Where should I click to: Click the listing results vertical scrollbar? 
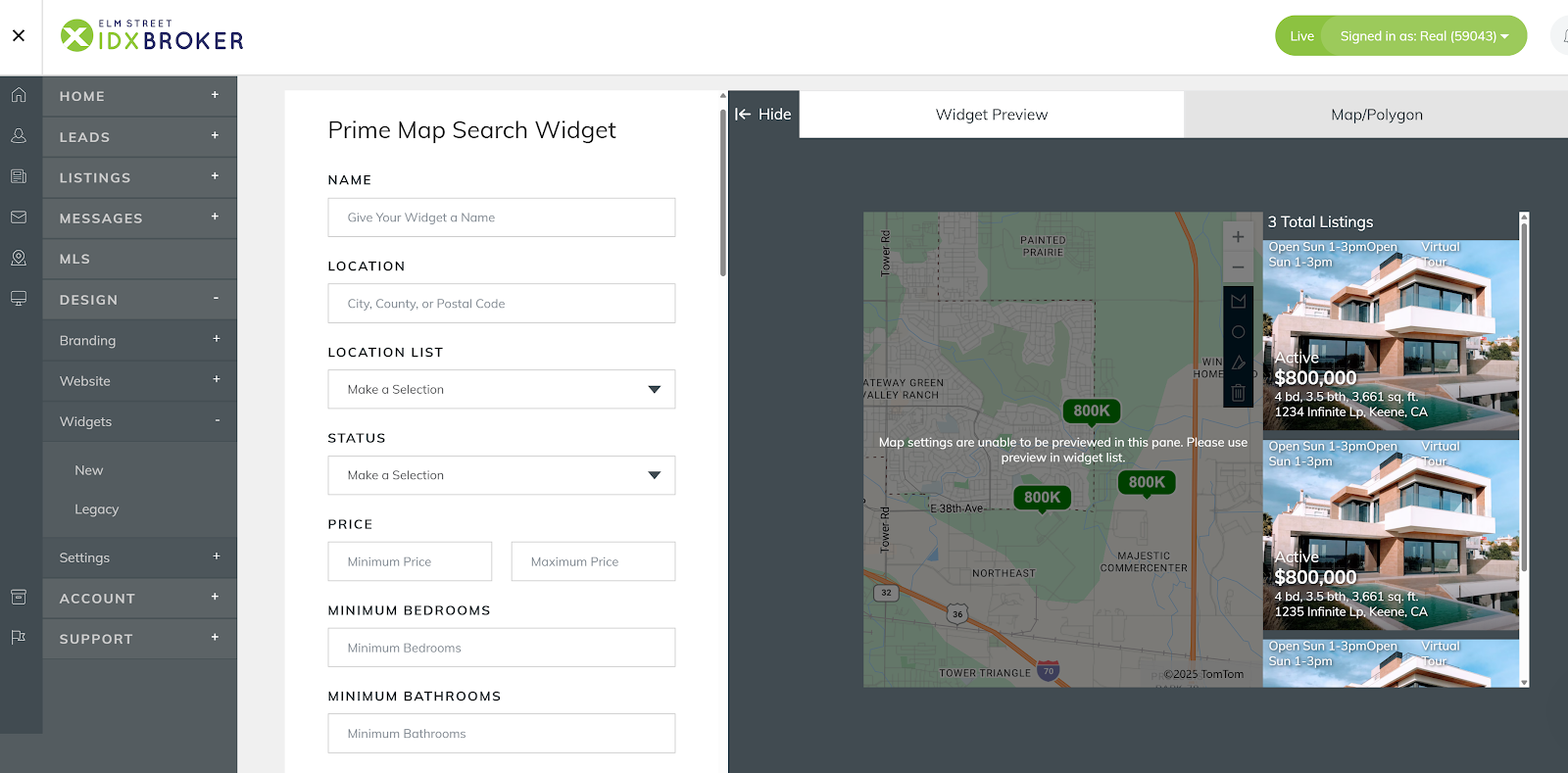[x=1524, y=397]
